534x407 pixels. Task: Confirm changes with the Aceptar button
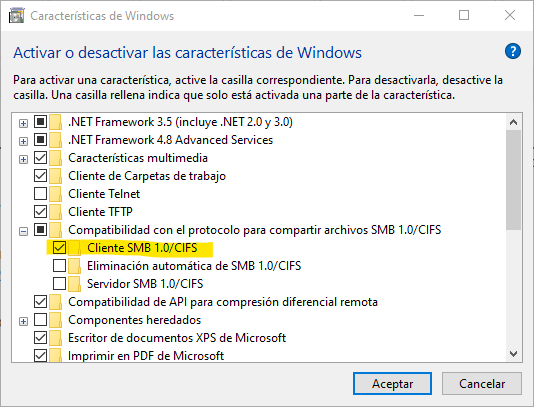click(392, 383)
